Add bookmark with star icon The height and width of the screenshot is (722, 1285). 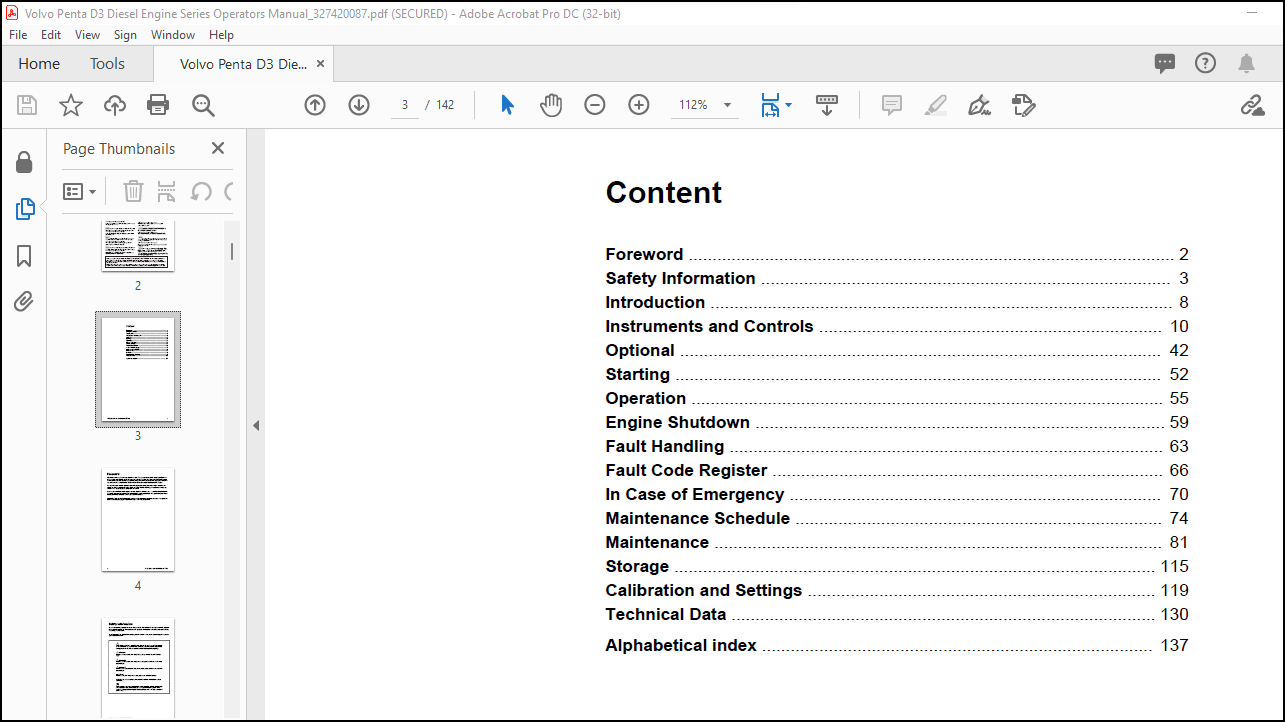(71, 105)
